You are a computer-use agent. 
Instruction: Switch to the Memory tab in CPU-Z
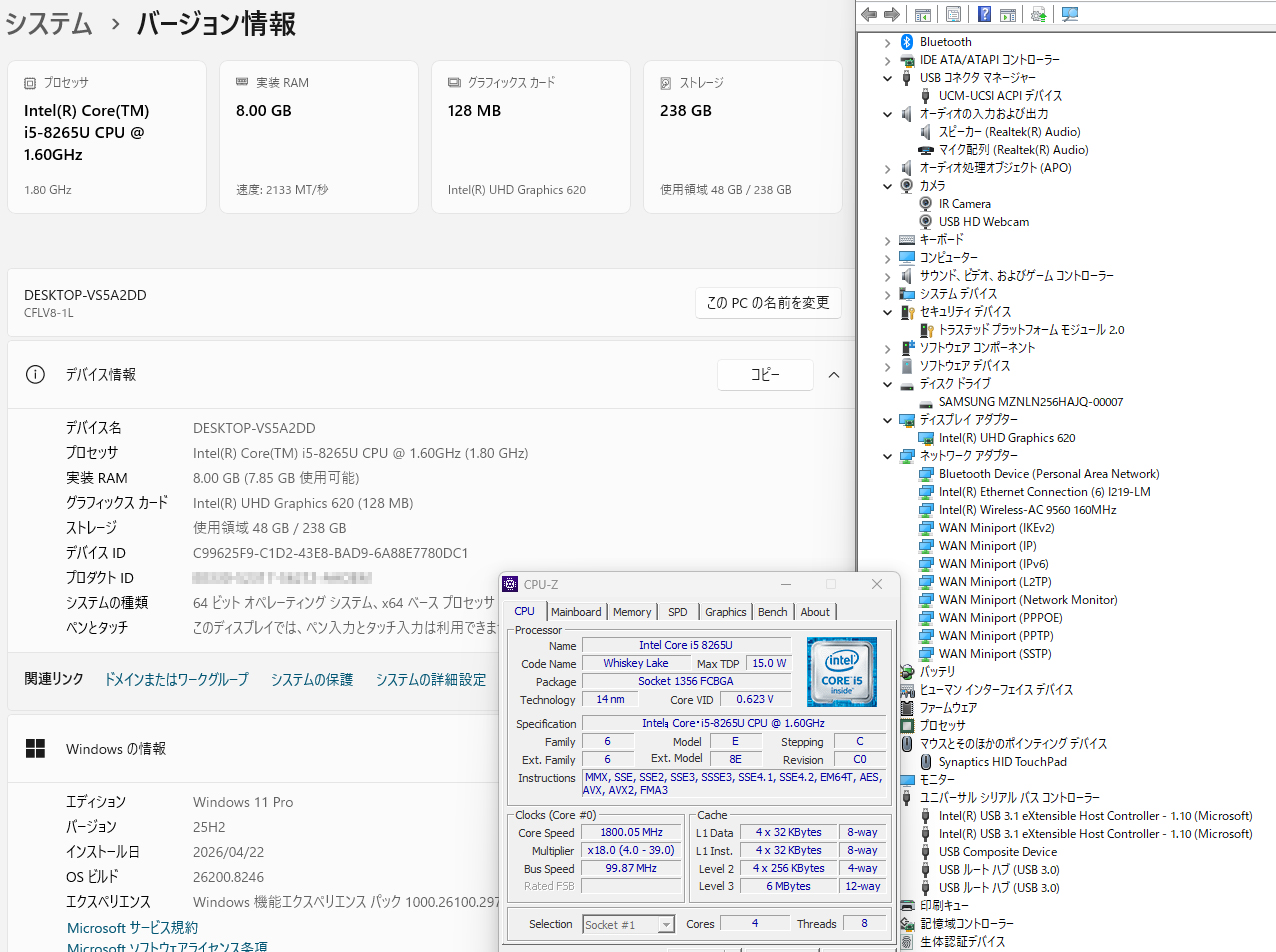coord(632,612)
